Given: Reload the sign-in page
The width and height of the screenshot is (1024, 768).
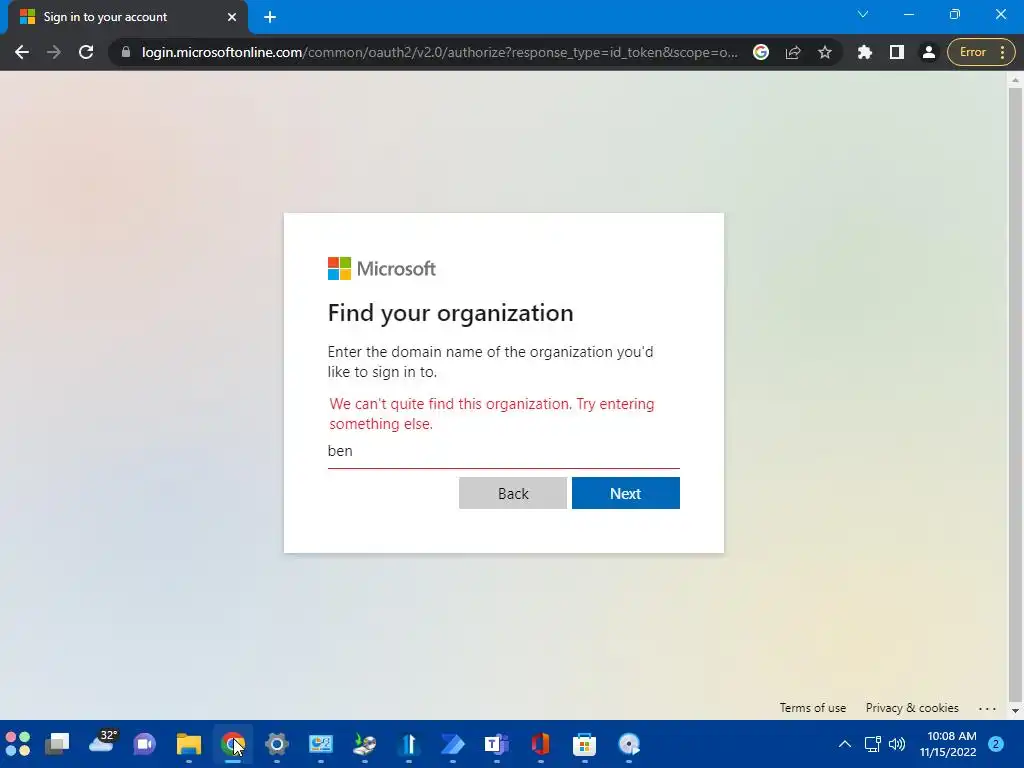Looking at the screenshot, I should click(86, 52).
